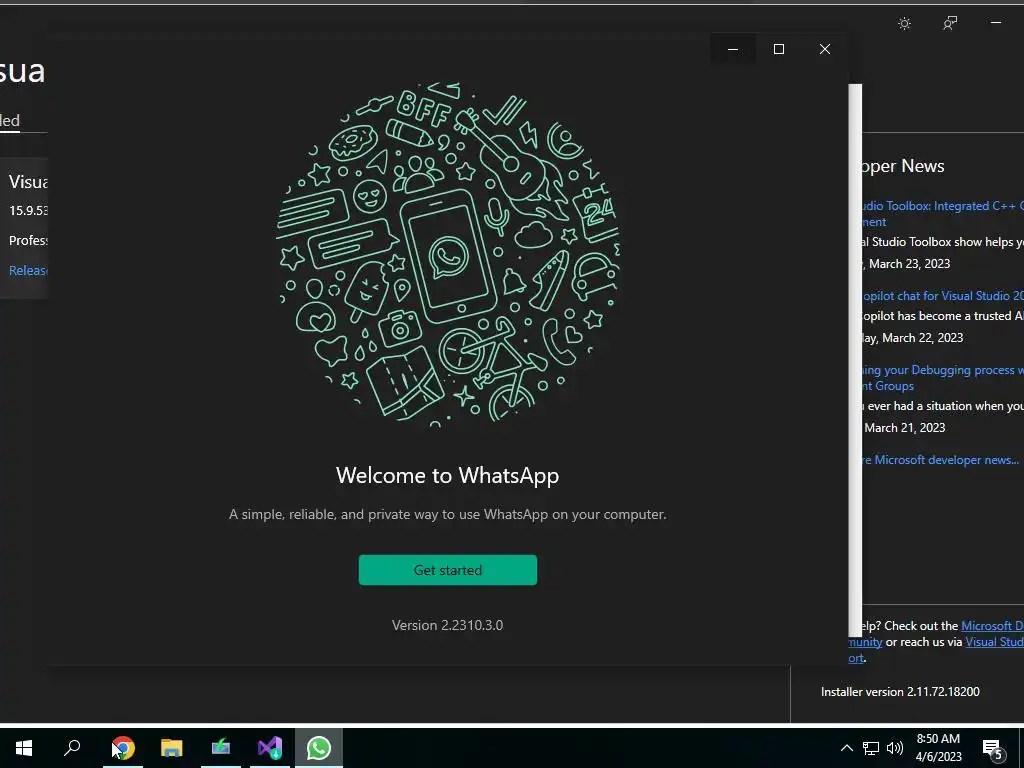This screenshot has height=768, width=1024.
Task: Click the Visual Studio Installer feedback icon
Action: (x=950, y=24)
